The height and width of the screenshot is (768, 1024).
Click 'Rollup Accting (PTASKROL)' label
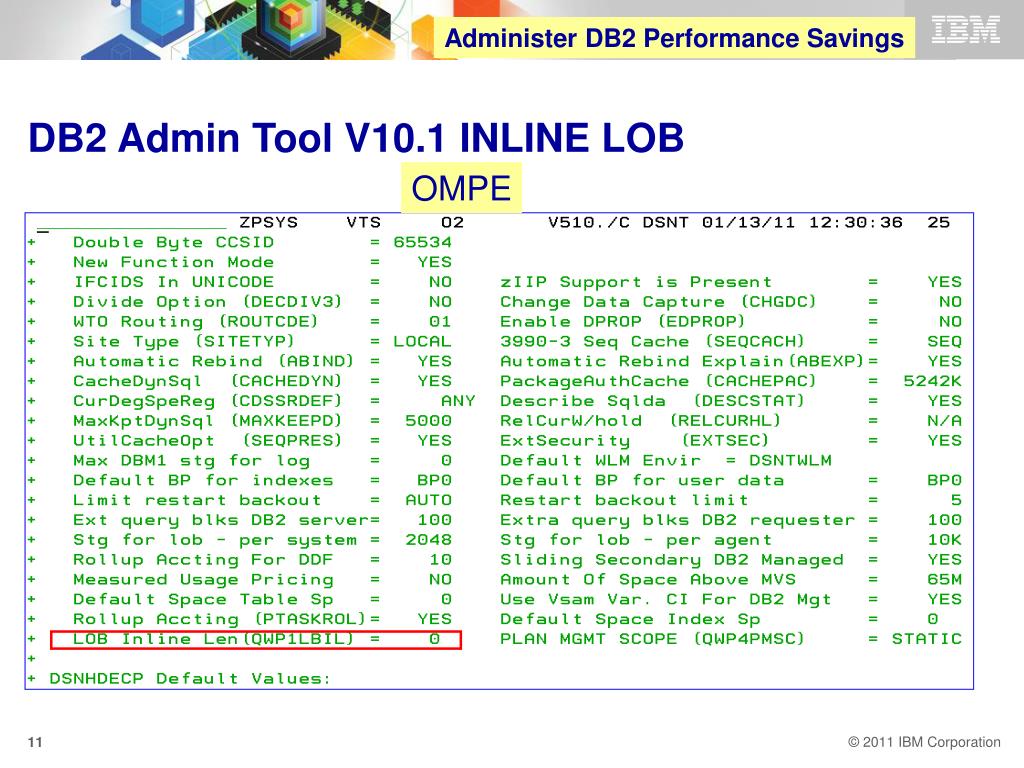pyautogui.click(x=219, y=619)
